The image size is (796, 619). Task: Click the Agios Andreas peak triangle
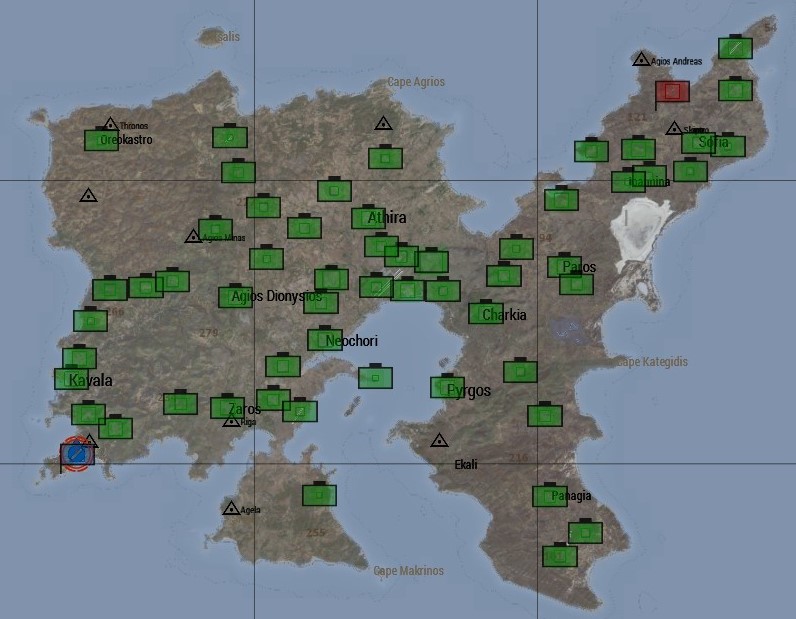[641, 59]
